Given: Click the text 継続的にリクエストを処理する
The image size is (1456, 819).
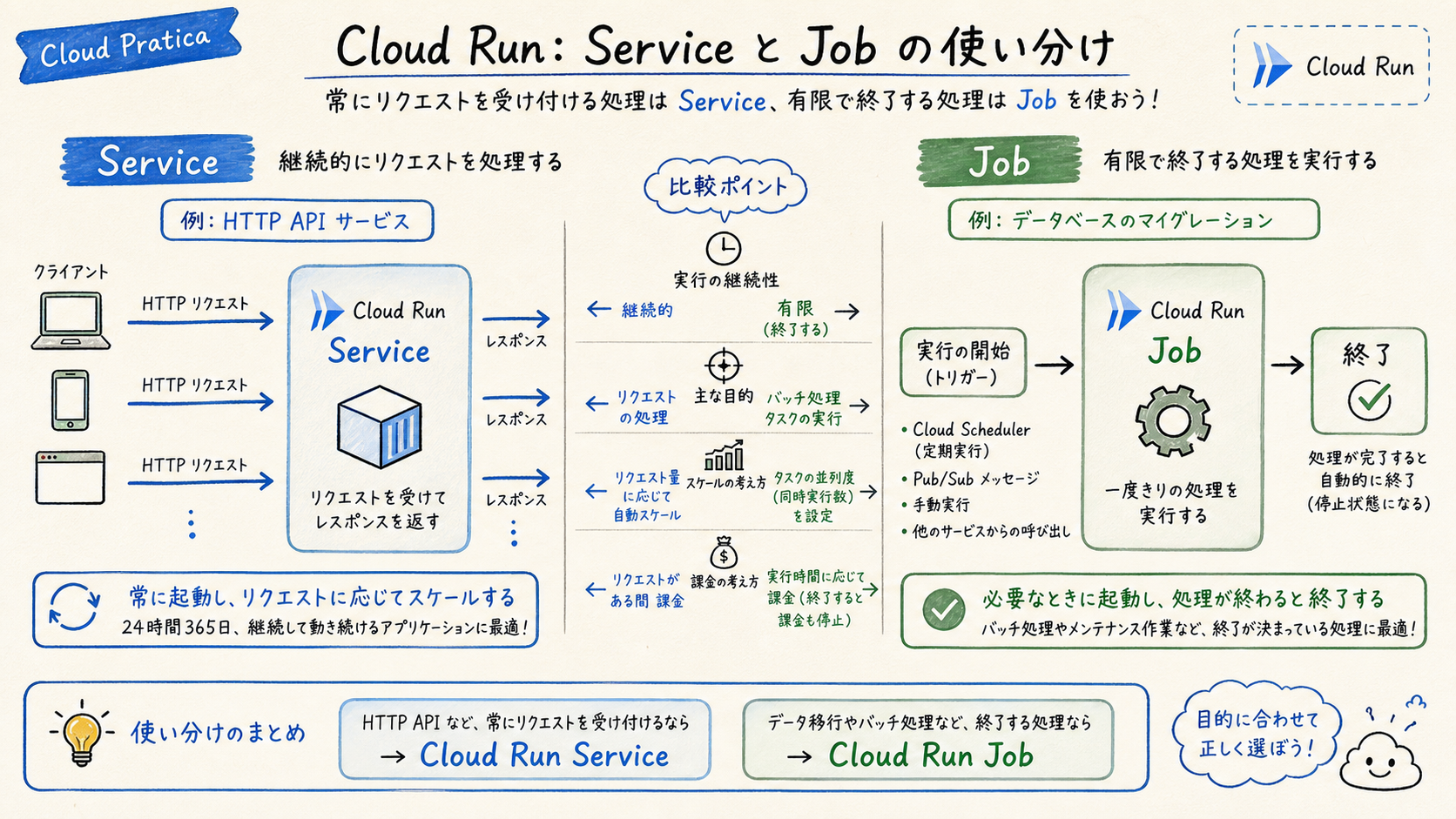Looking at the screenshot, I should pos(421,162).
